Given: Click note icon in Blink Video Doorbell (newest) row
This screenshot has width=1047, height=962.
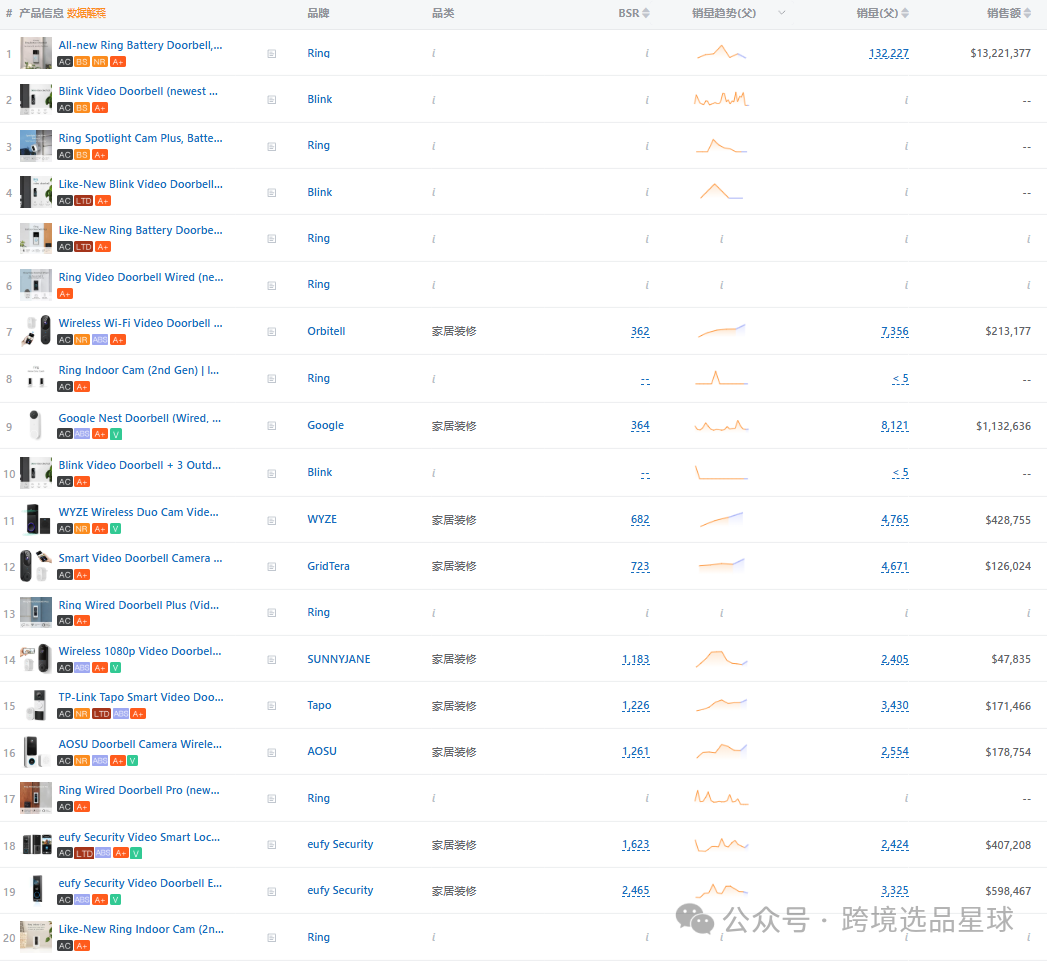Looking at the screenshot, I should point(272,100).
